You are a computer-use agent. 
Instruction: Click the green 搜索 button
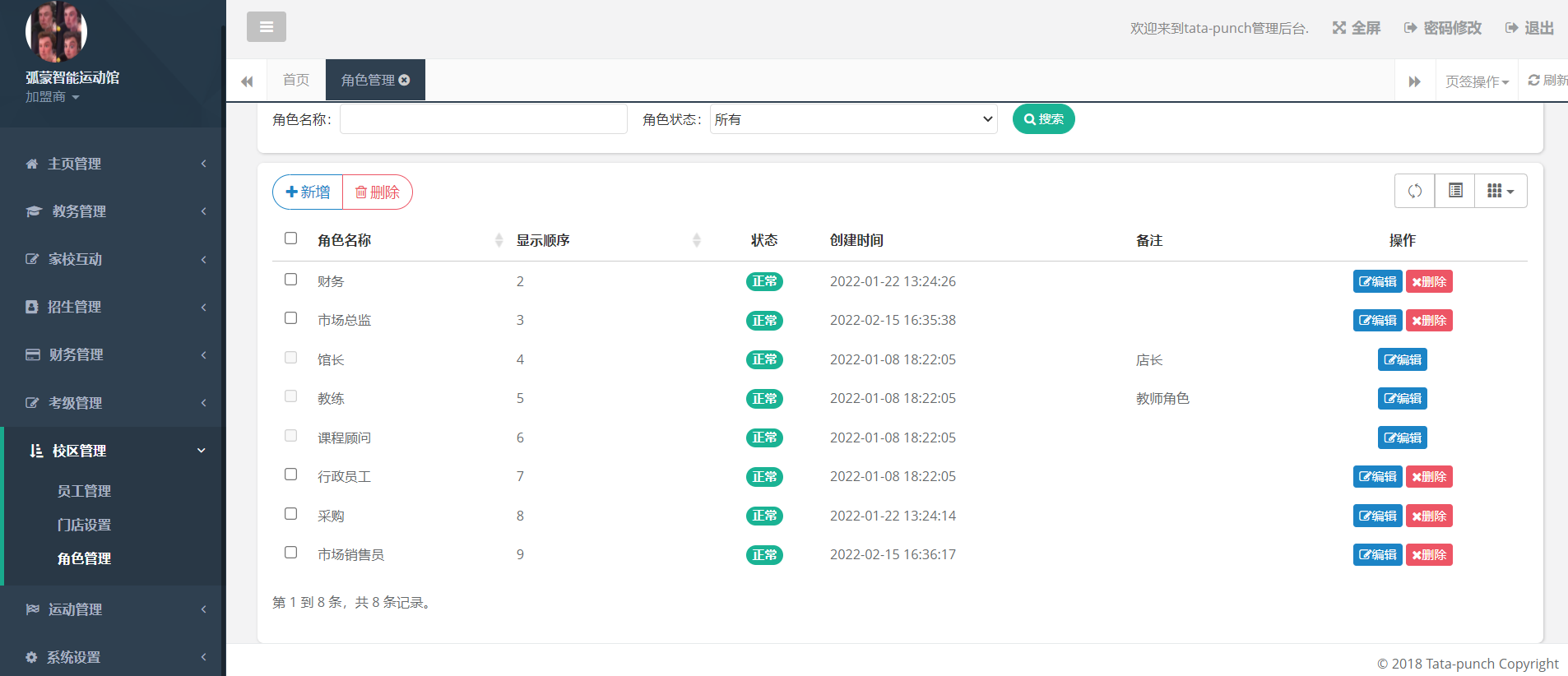1043,119
